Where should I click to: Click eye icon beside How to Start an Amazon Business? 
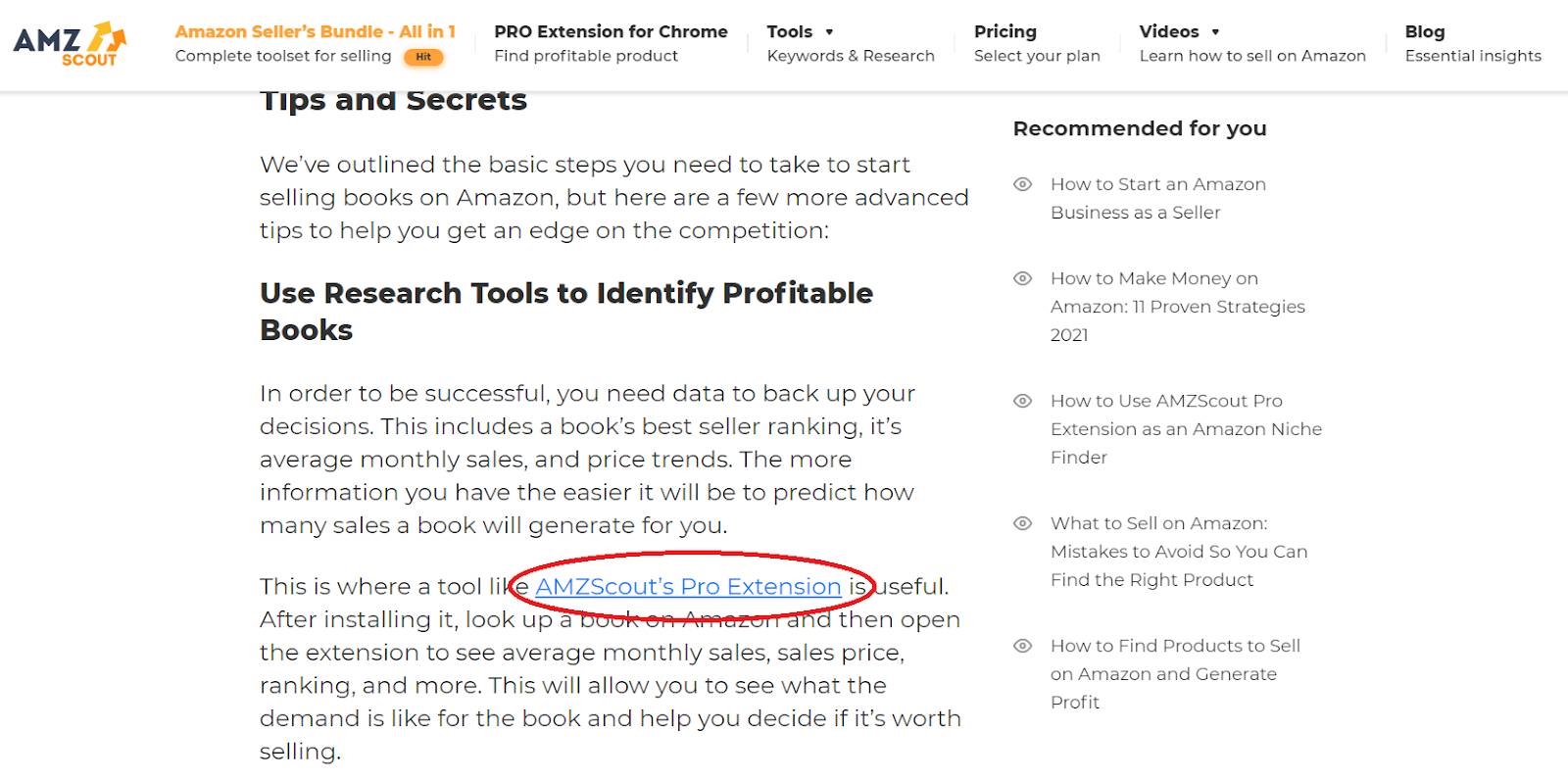click(1022, 184)
